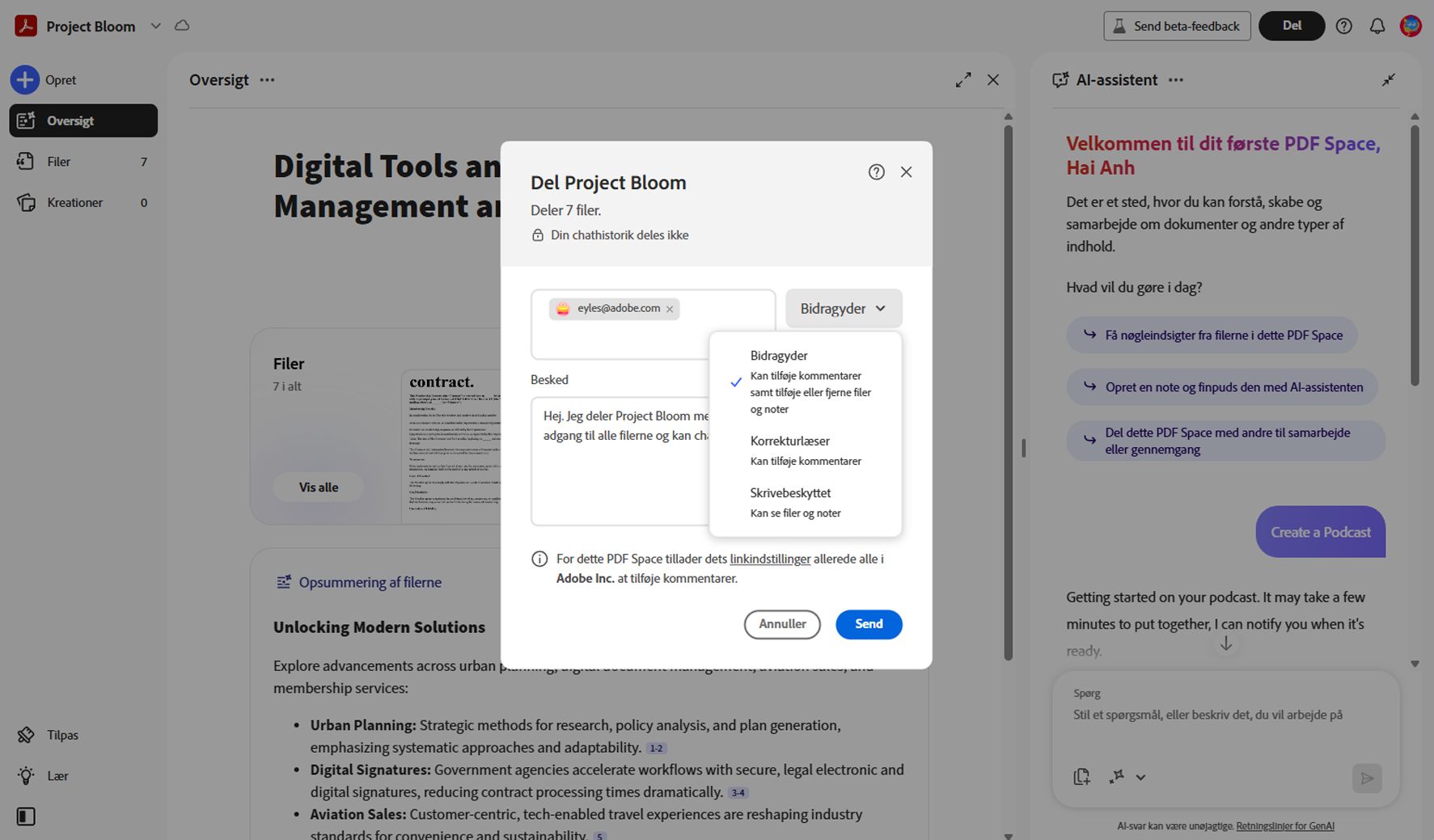Close the Oversigt panel
Viewport: 1434px width, 840px height.
(993, 80)
